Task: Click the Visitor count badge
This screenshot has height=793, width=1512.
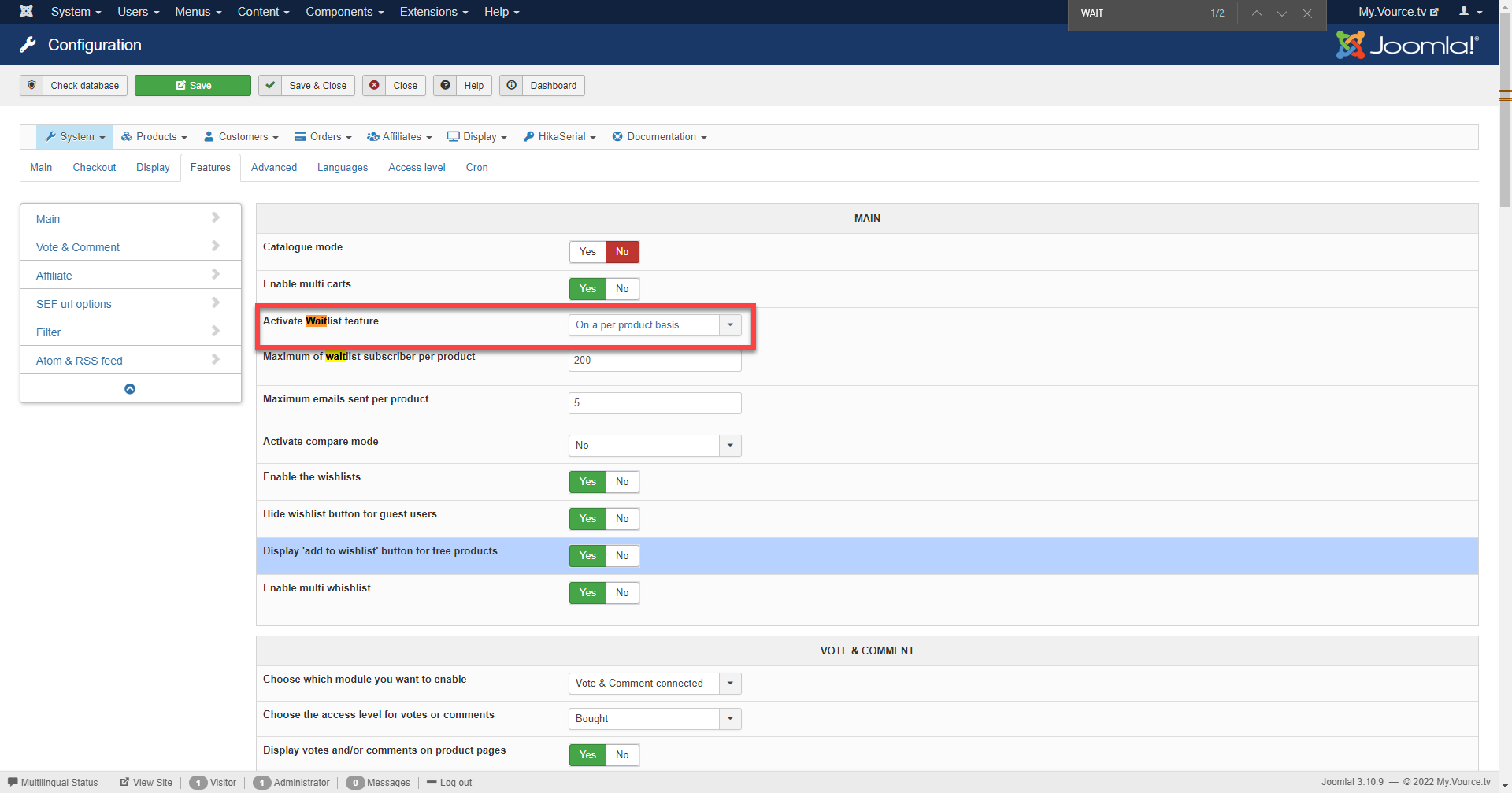Action: (198, 783)
